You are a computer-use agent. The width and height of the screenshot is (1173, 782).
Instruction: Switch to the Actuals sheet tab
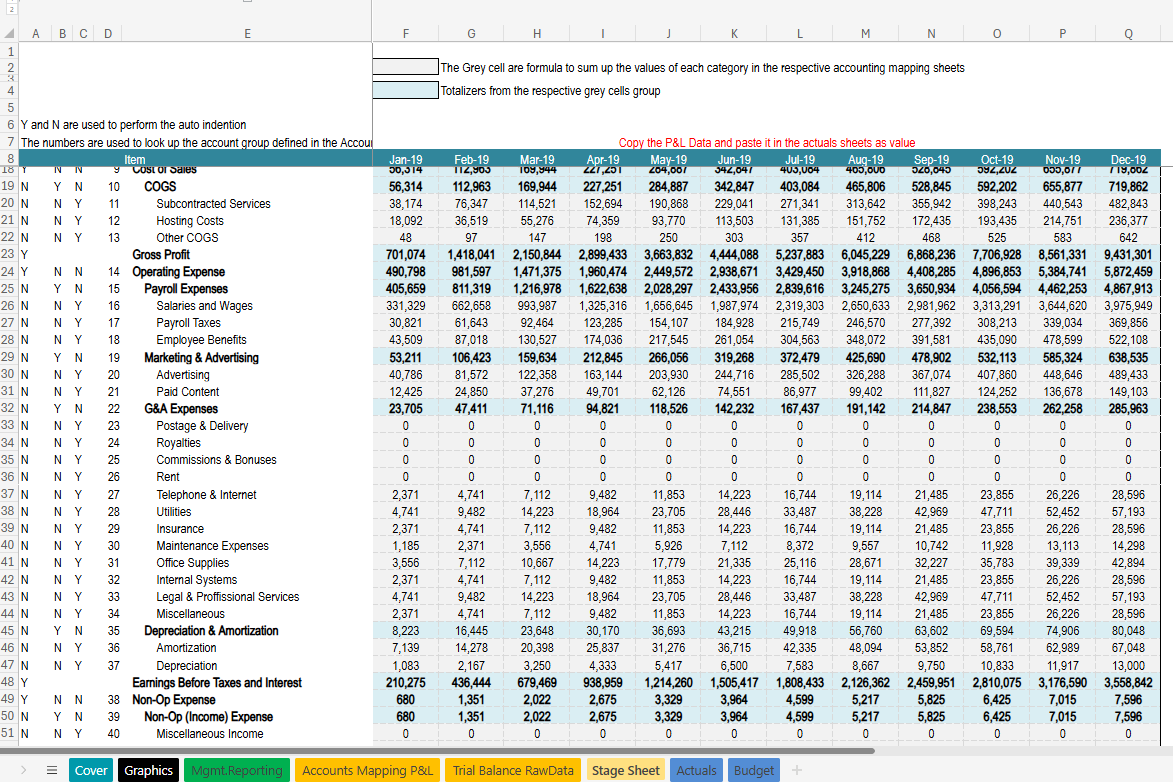tap(696, 770)
